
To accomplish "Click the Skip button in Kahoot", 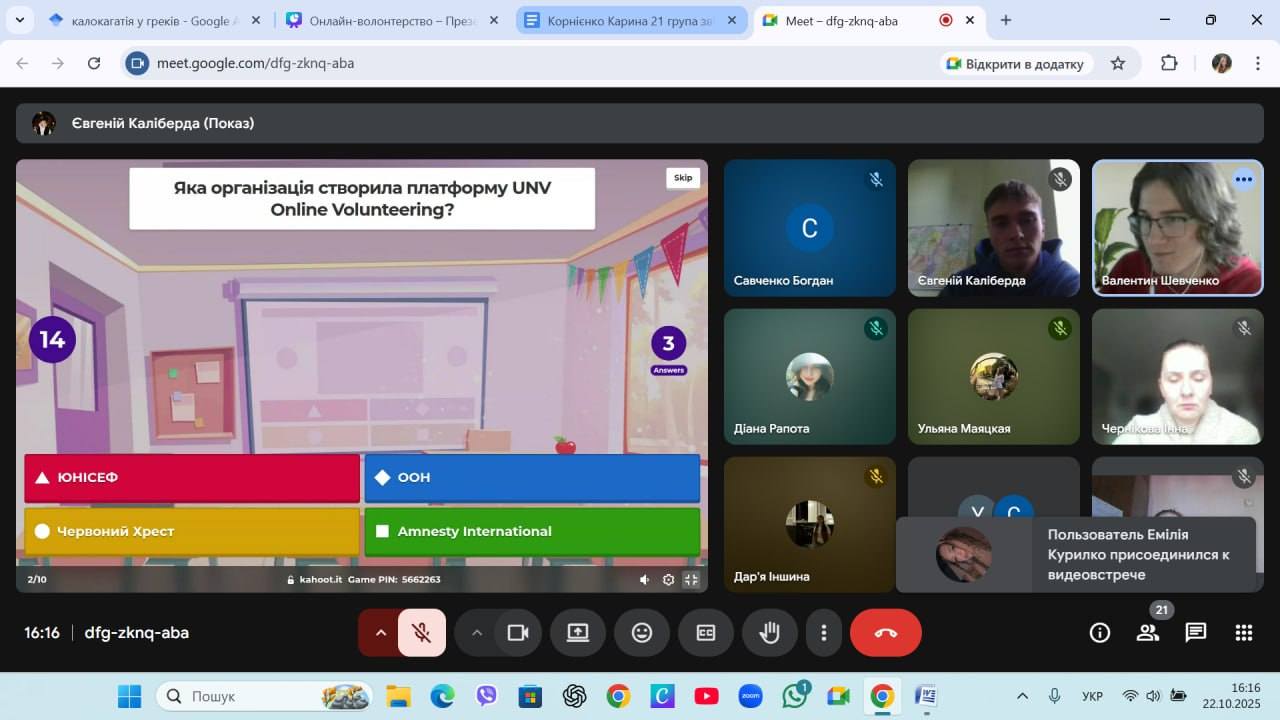I will (x=683, y=178).
